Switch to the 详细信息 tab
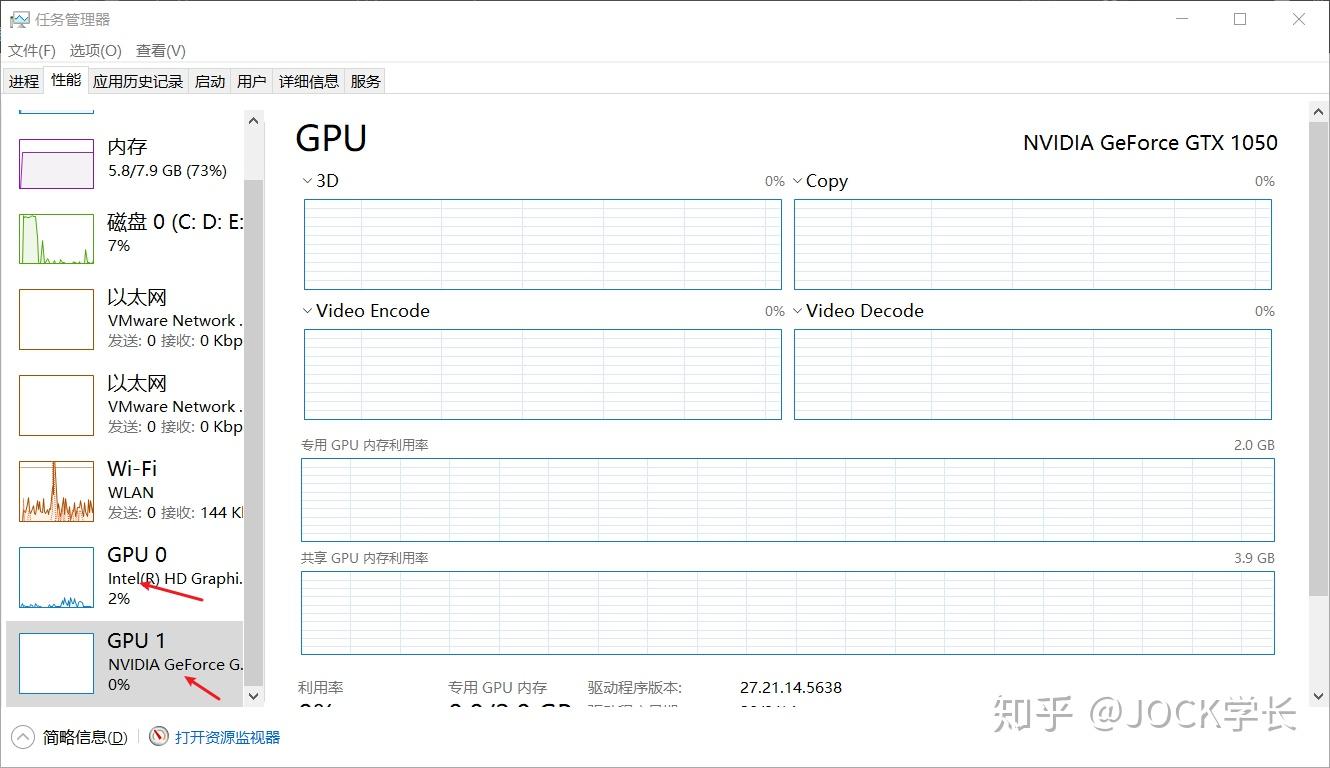Screen dimensions: 1330x768 pyautogui.click(x=308, y=81)
